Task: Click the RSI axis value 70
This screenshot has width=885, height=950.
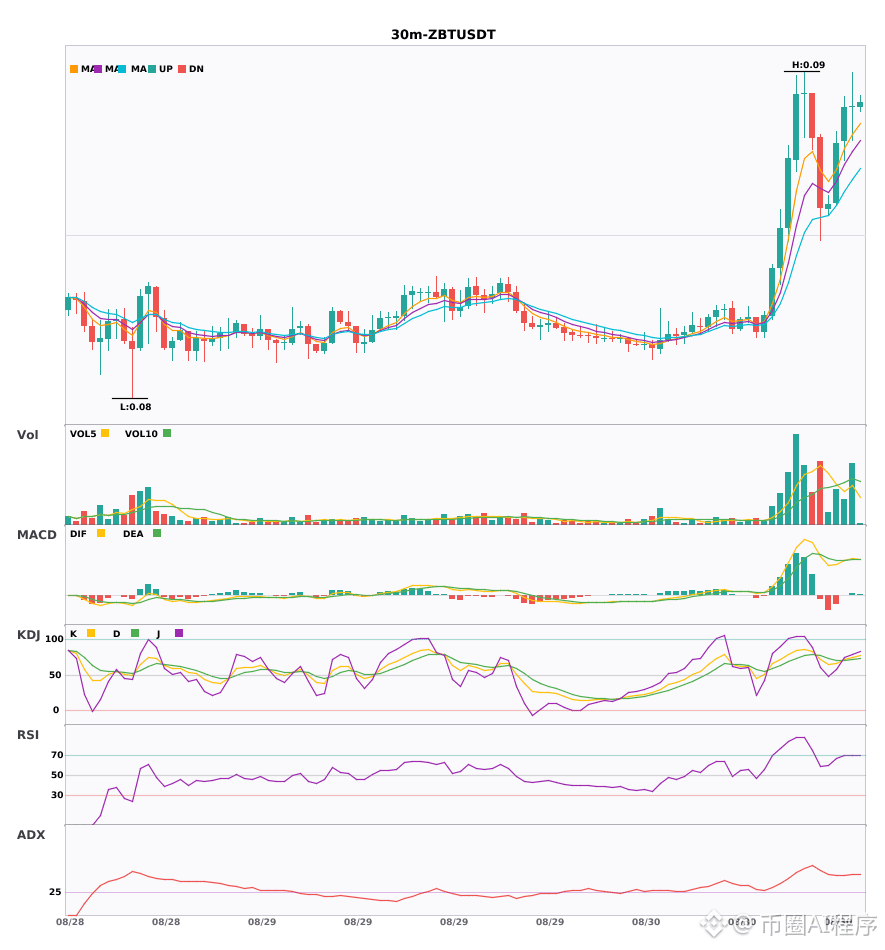Action: pyautogui.click(x=57, y=755)
